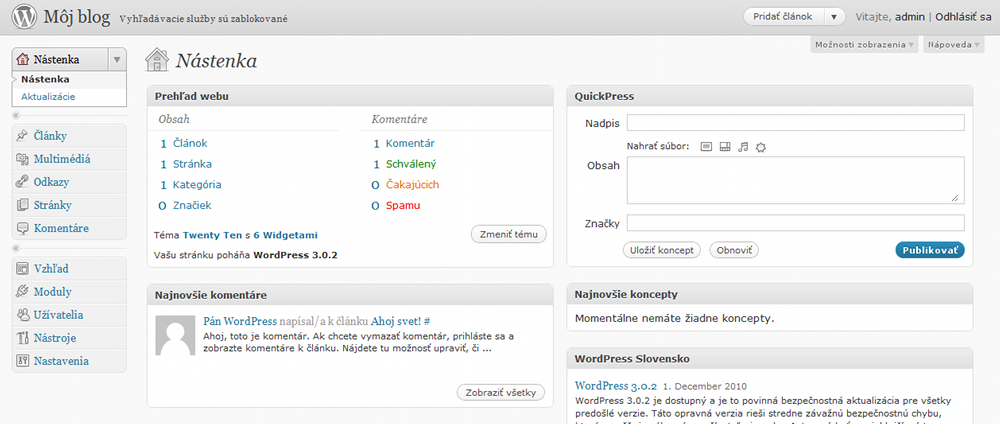This screenshot has width=1000, height=424.
Task: Click the large house icon beside Nástenka heading
Action: [157, 59]
